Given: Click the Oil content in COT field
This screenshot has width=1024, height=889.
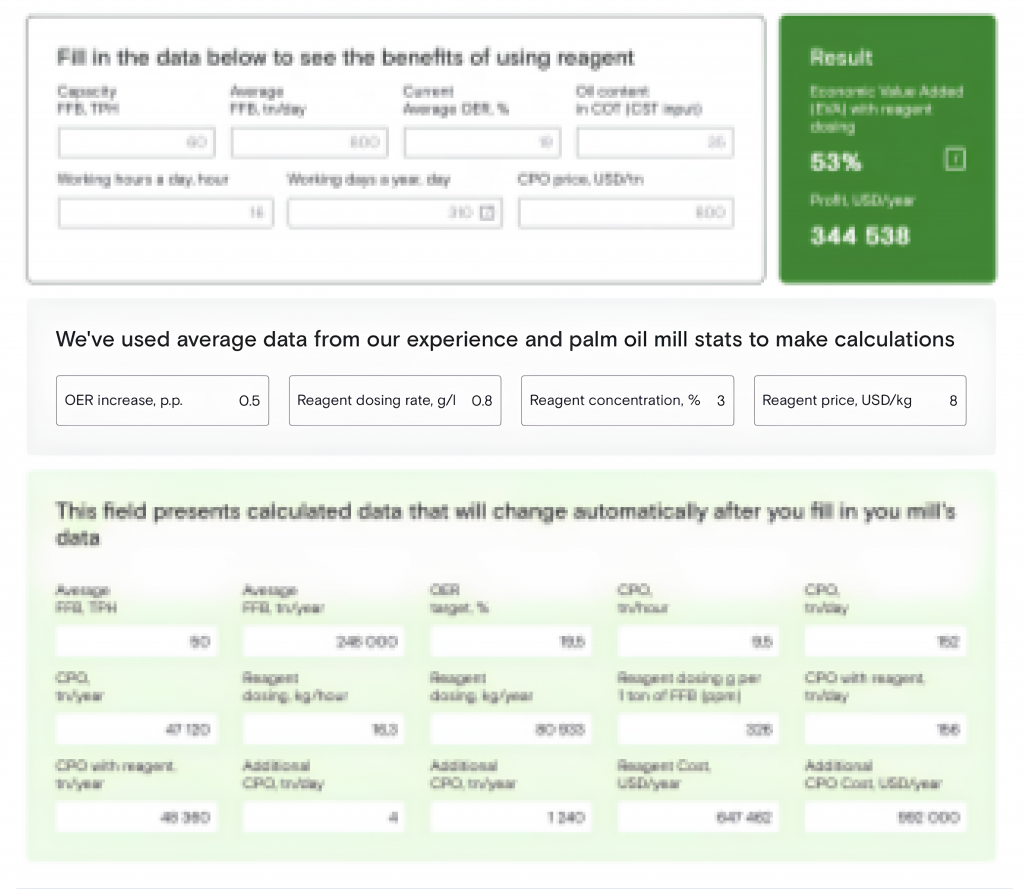Looking at the screenshot, I should (x=655, y=142).
